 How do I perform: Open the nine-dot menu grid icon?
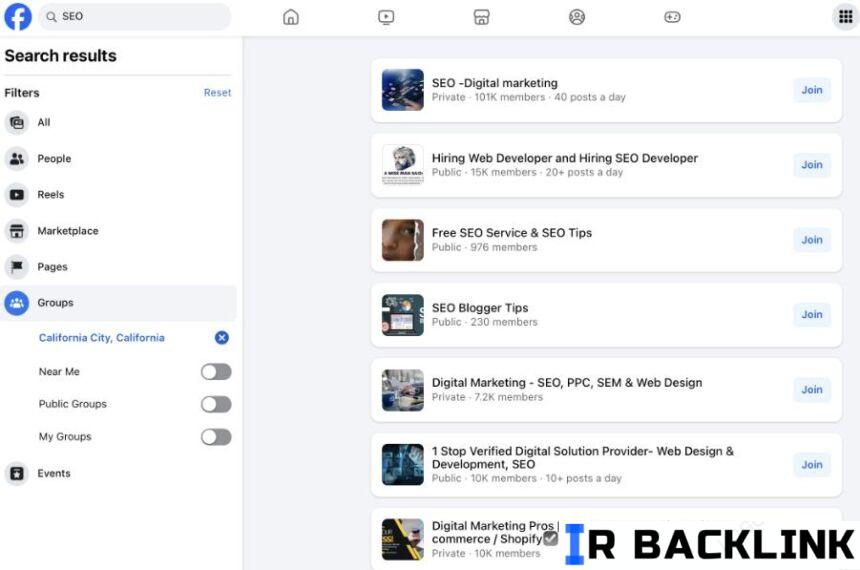pyautogui.click(x=845, y=17)
